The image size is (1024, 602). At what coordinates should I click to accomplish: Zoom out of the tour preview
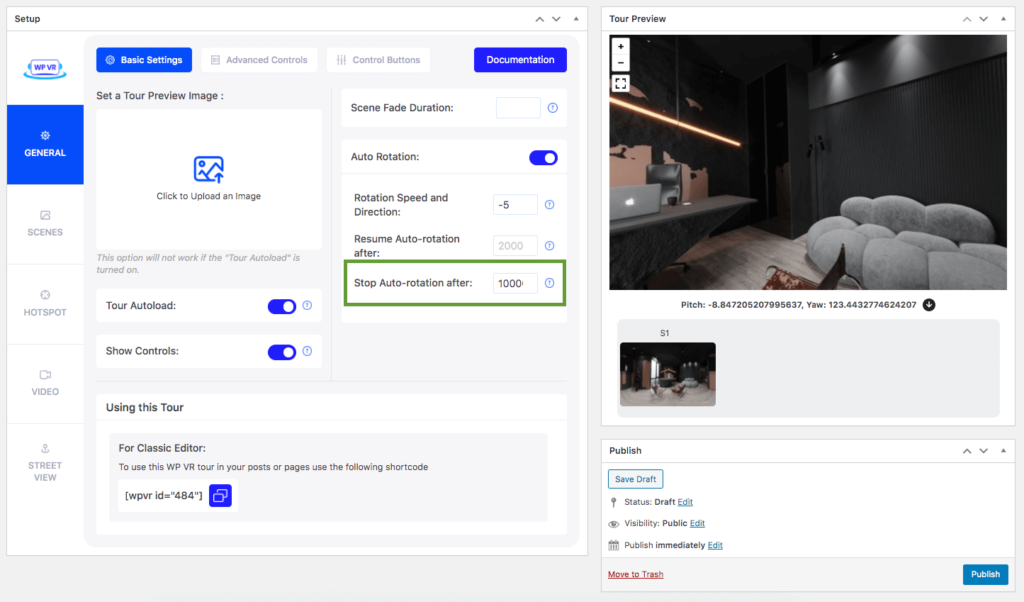pos(621,62)
